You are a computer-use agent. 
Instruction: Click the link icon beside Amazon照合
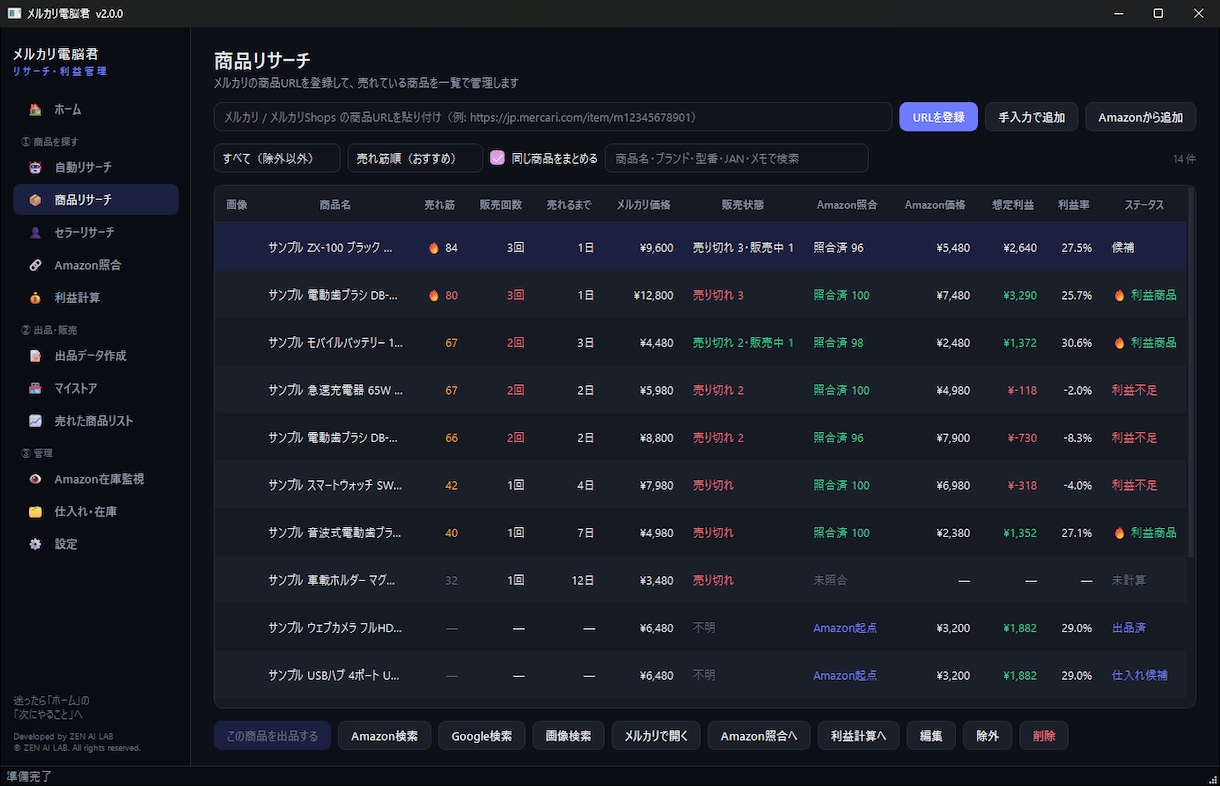[36, 265]
